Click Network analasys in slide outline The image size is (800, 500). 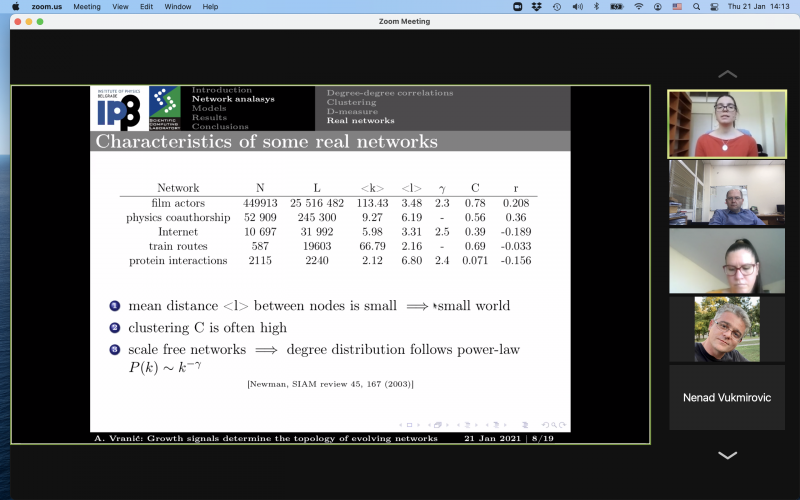pyautogui.click(x=233, y=99)
